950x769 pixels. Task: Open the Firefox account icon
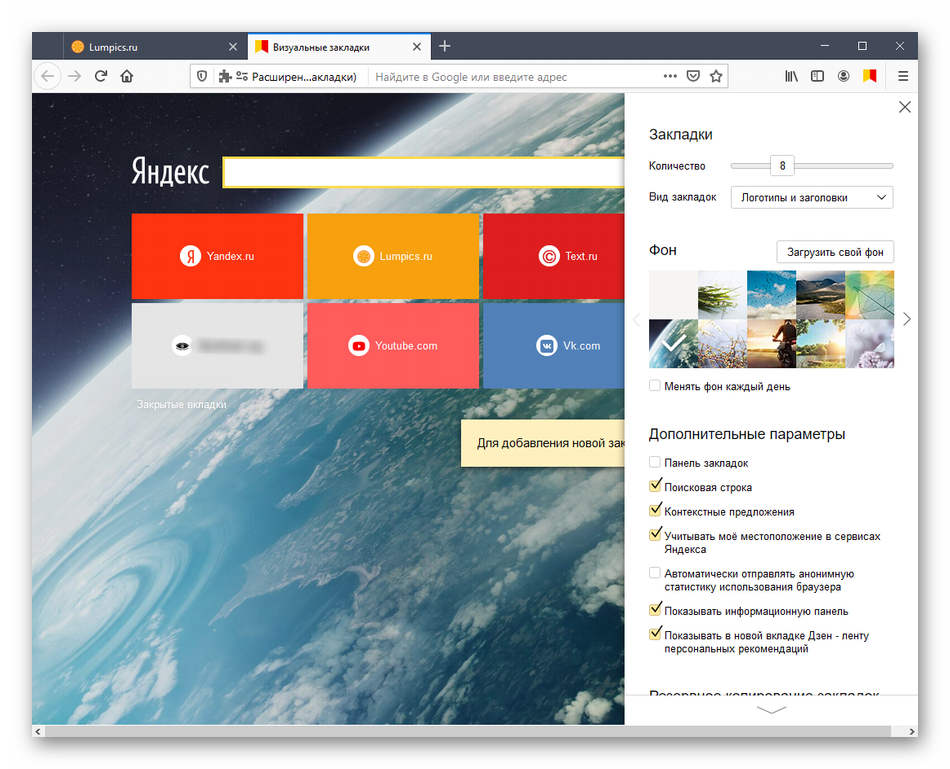tap(843, 76)
